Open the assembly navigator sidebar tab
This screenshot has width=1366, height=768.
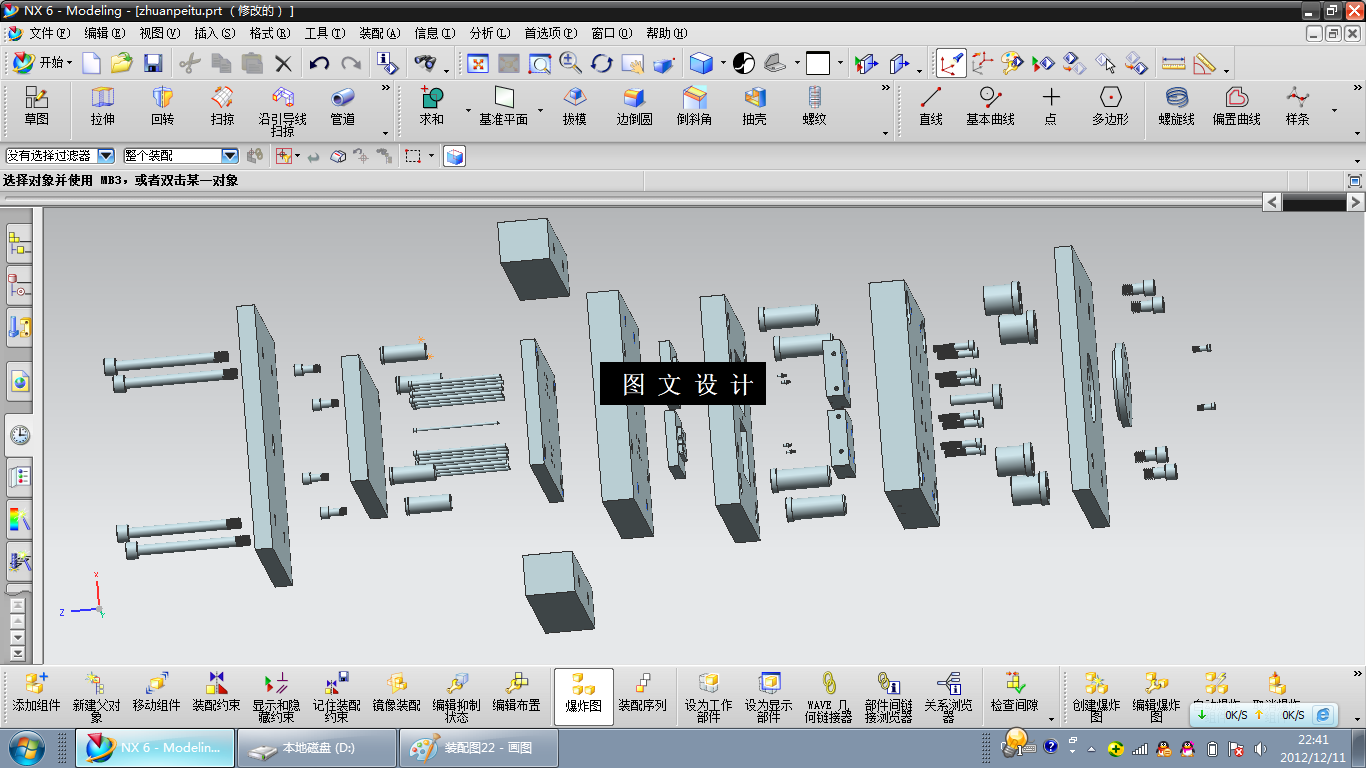pos(19,242)
